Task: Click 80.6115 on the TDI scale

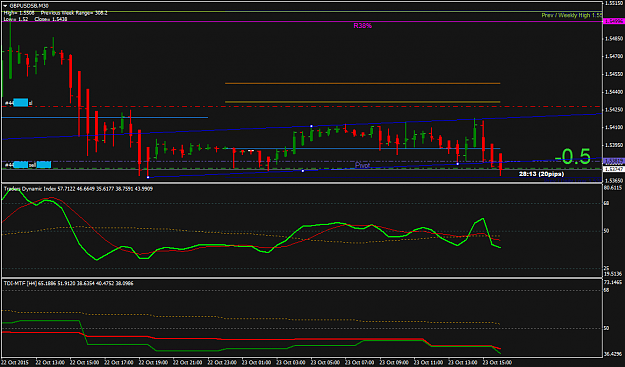Action: [x=613, y=188]
